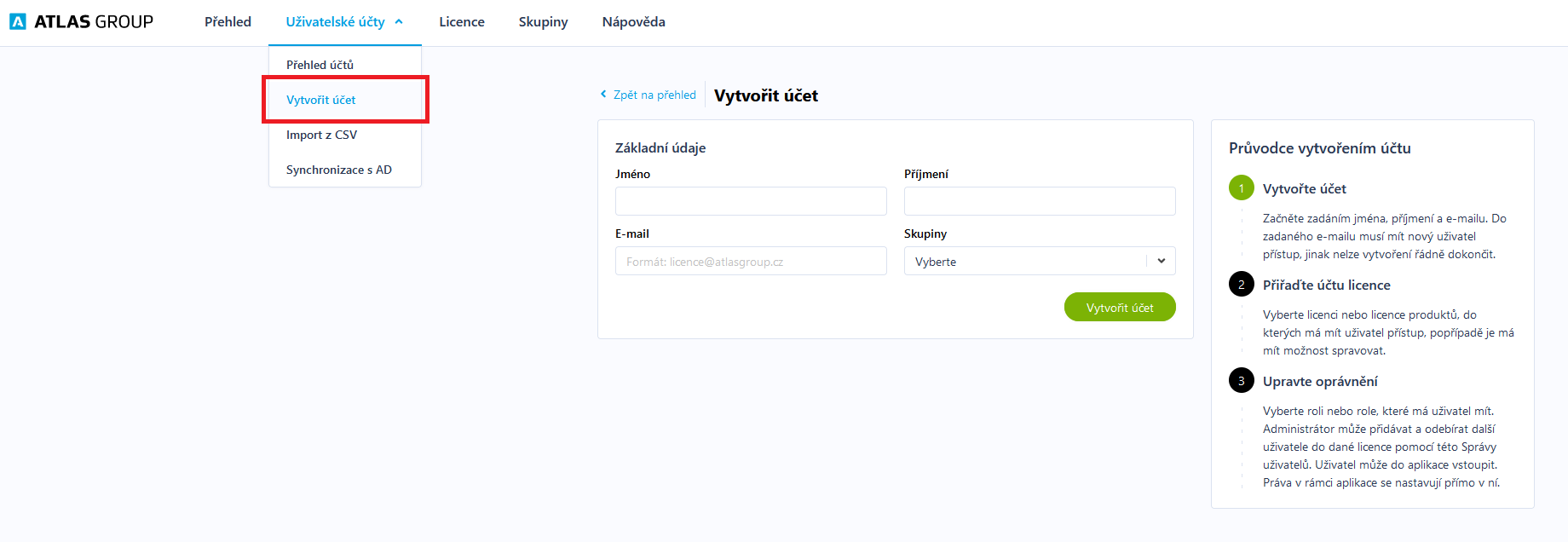Click into the E-mail input field
The height and width of the screenshot is (542, 1568).
[751, 261]
